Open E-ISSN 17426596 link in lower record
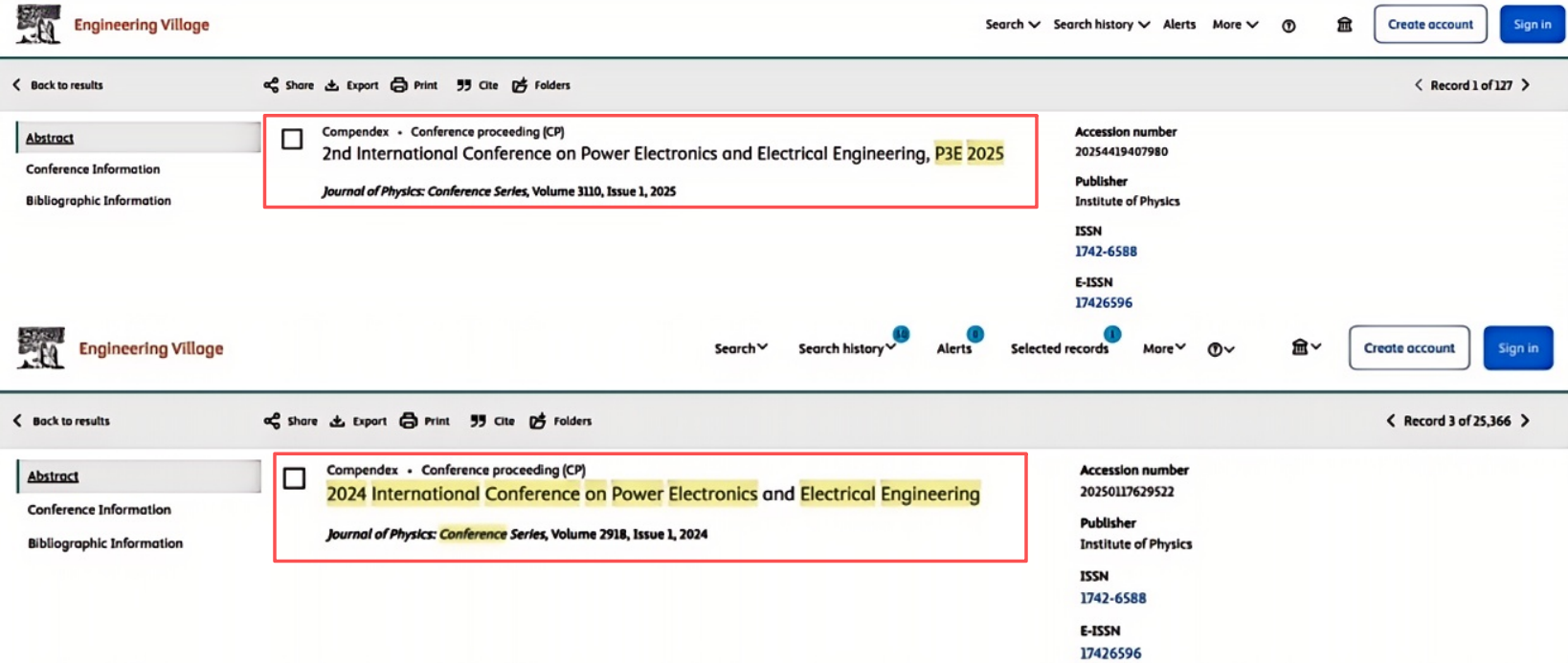The height and width of the screenshot is (663, 1568). [x=1110, y=653]
